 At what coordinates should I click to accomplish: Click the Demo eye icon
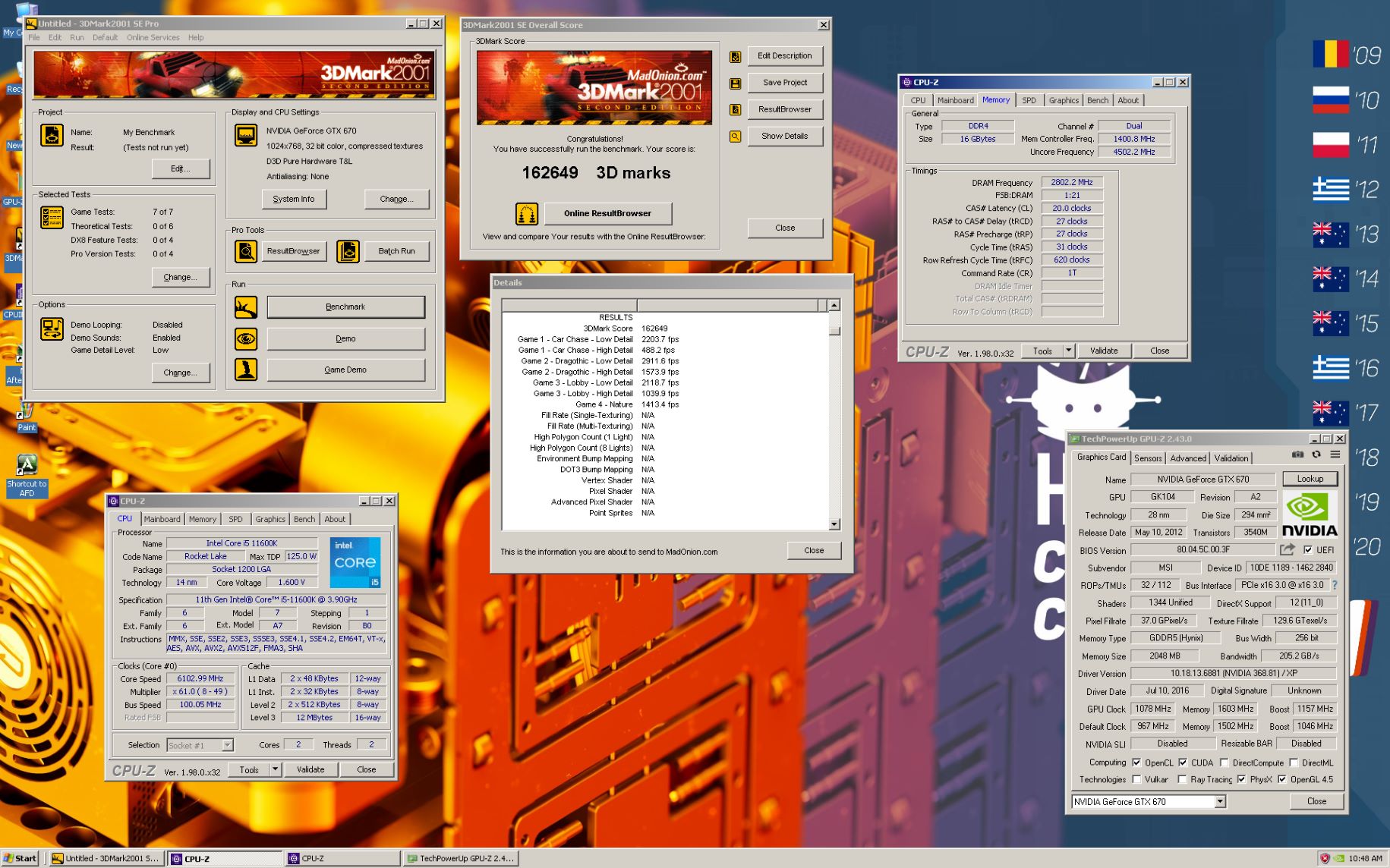(246, 339)
